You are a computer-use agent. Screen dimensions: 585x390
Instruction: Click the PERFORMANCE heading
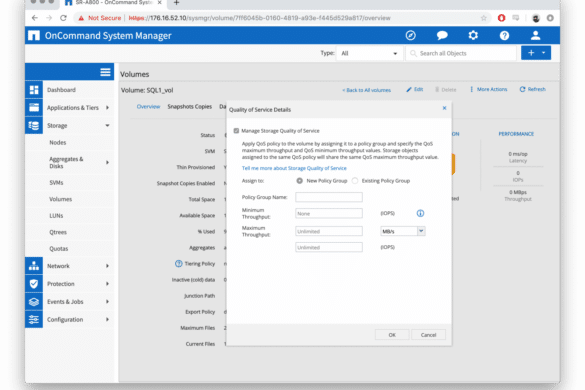[516, 134]
